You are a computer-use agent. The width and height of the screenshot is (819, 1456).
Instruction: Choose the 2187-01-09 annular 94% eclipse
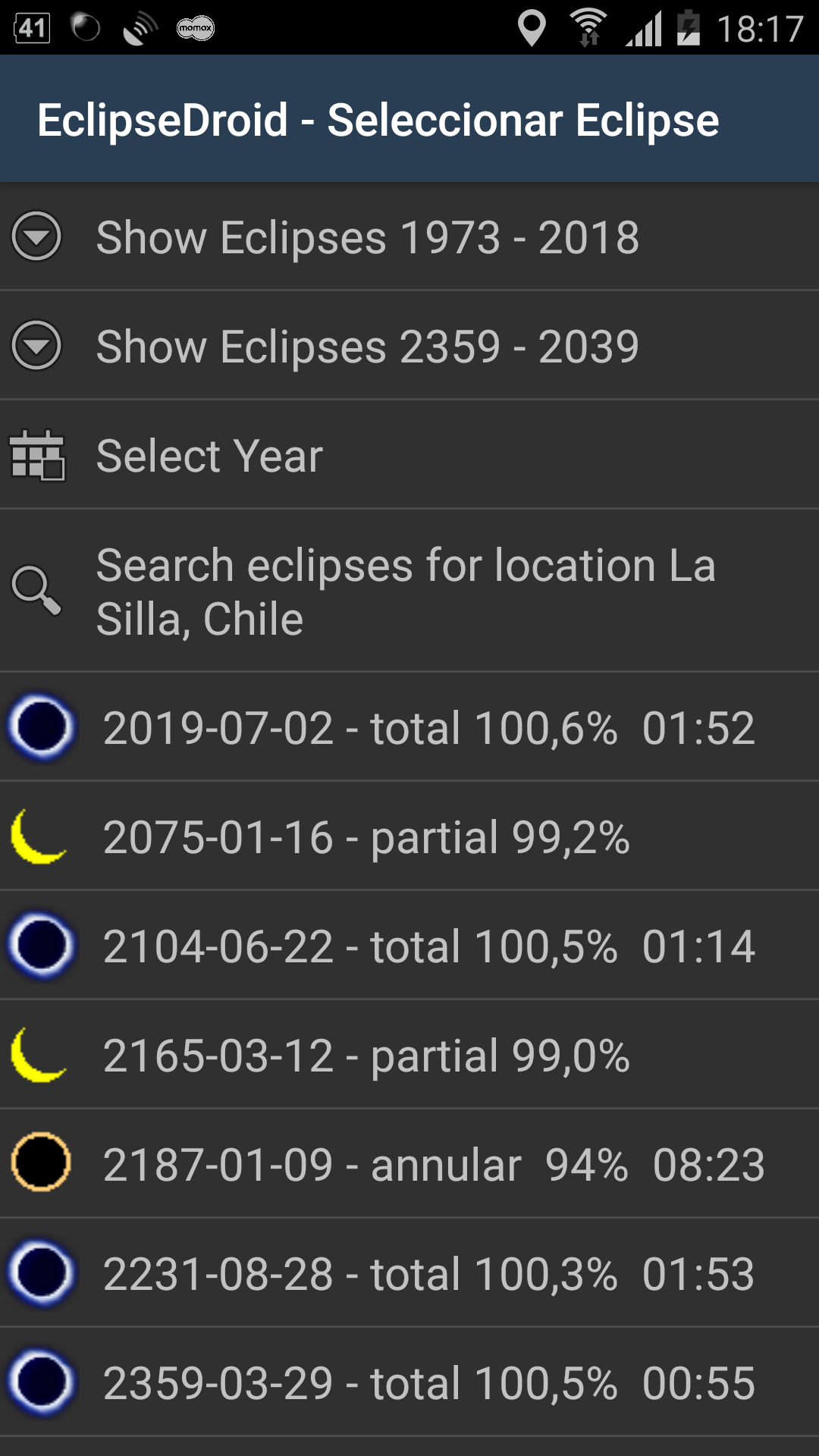tap(409, 1163)
